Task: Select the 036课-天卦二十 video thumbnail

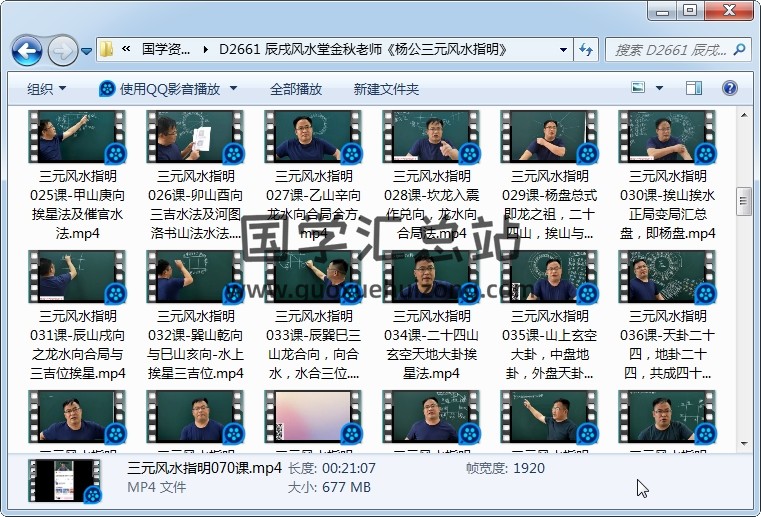Action: click(667, 277)
